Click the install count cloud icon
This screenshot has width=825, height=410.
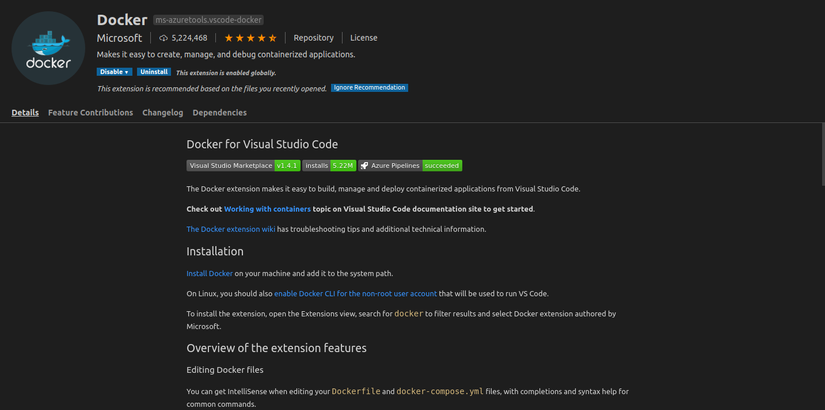(164, 38)
